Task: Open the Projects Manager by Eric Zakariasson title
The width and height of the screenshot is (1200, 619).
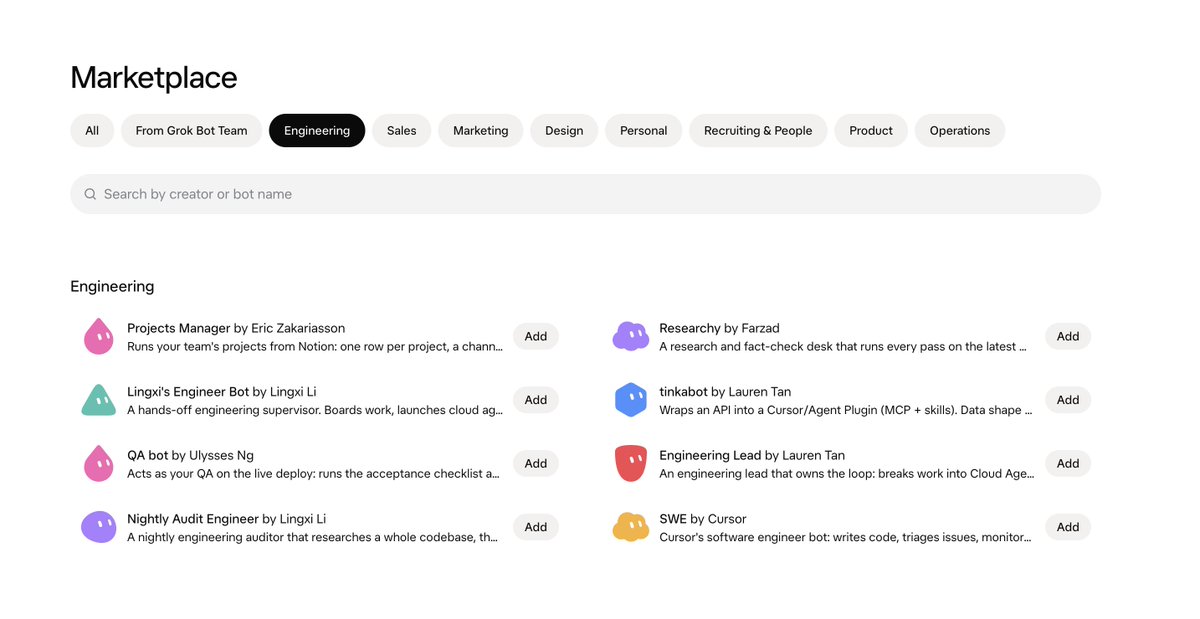Action: [x=236, y=328]
